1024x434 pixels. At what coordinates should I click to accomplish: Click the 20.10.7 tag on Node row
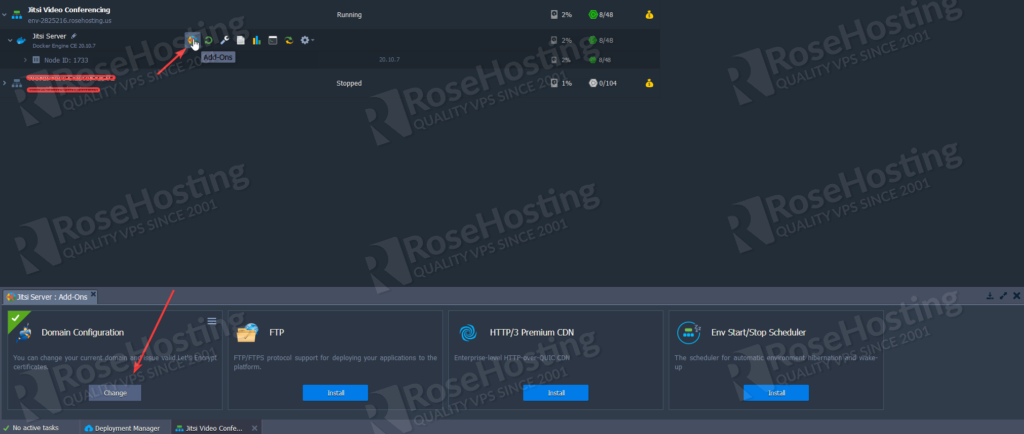point(389,59)
